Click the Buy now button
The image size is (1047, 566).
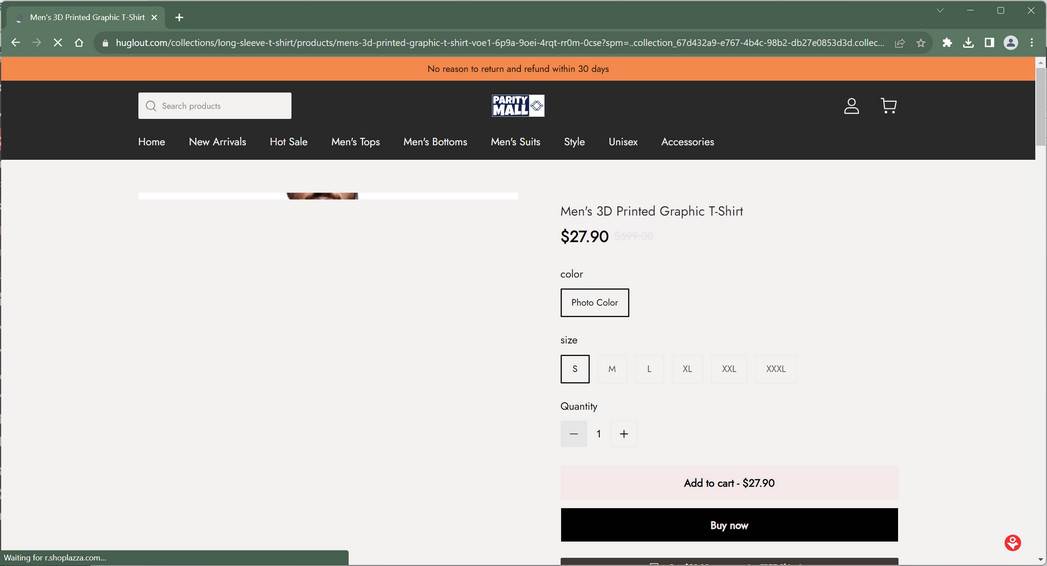[729, 525]
